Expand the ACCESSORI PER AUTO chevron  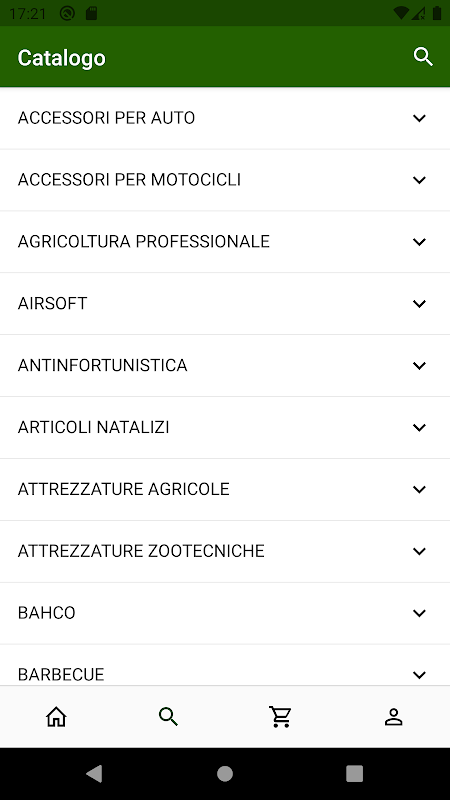point(419,118)
